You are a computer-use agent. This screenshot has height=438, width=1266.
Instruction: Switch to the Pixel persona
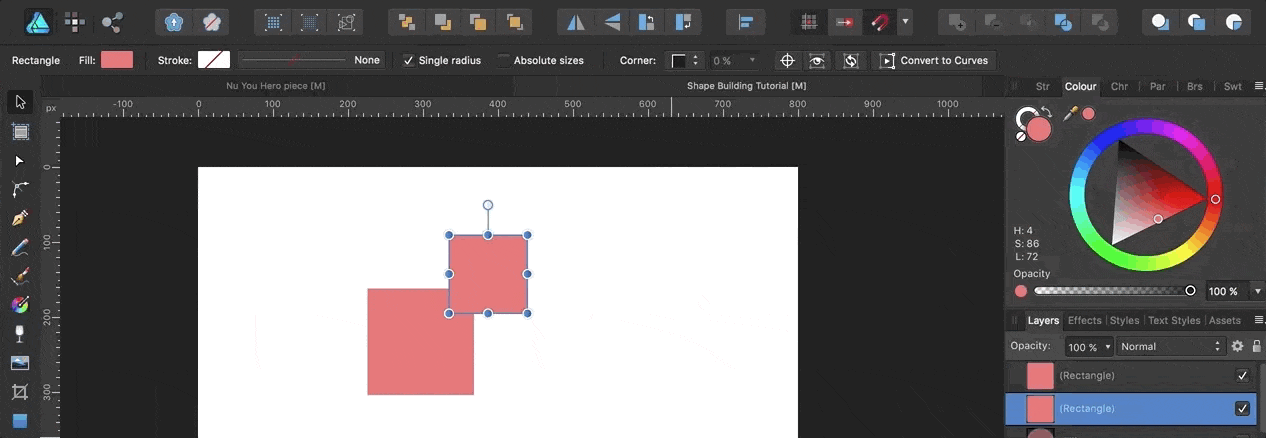click(x=75, y=21)
